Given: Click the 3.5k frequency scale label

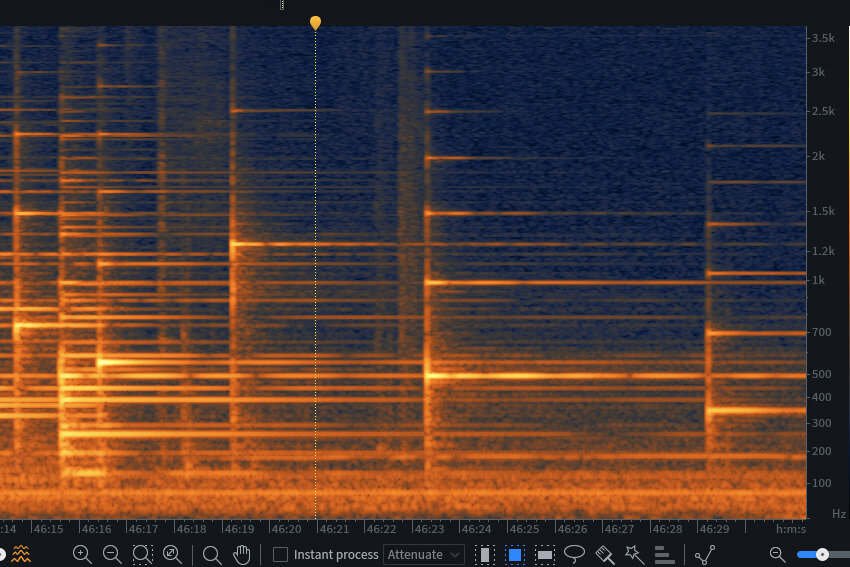Looking at the screenshot, I should click(823, 38).
